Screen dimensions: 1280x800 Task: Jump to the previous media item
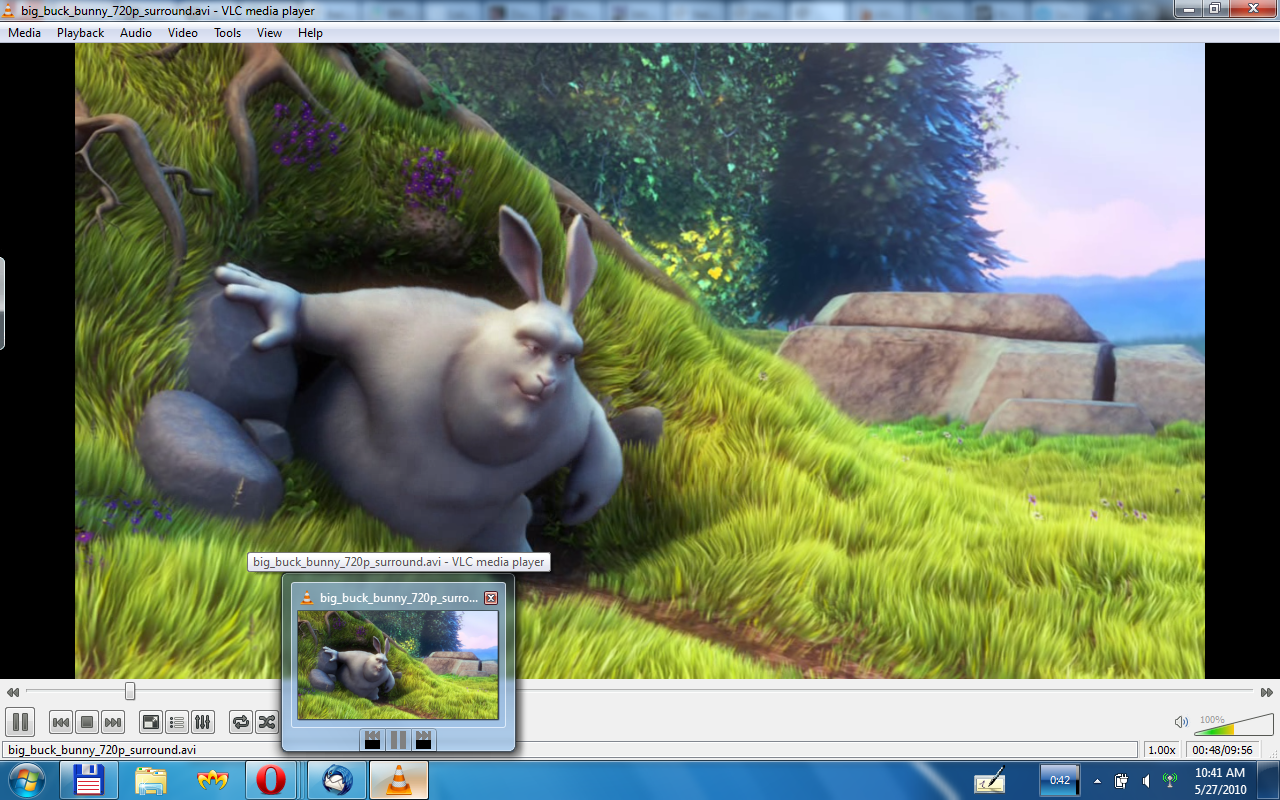tap(60, 722)
